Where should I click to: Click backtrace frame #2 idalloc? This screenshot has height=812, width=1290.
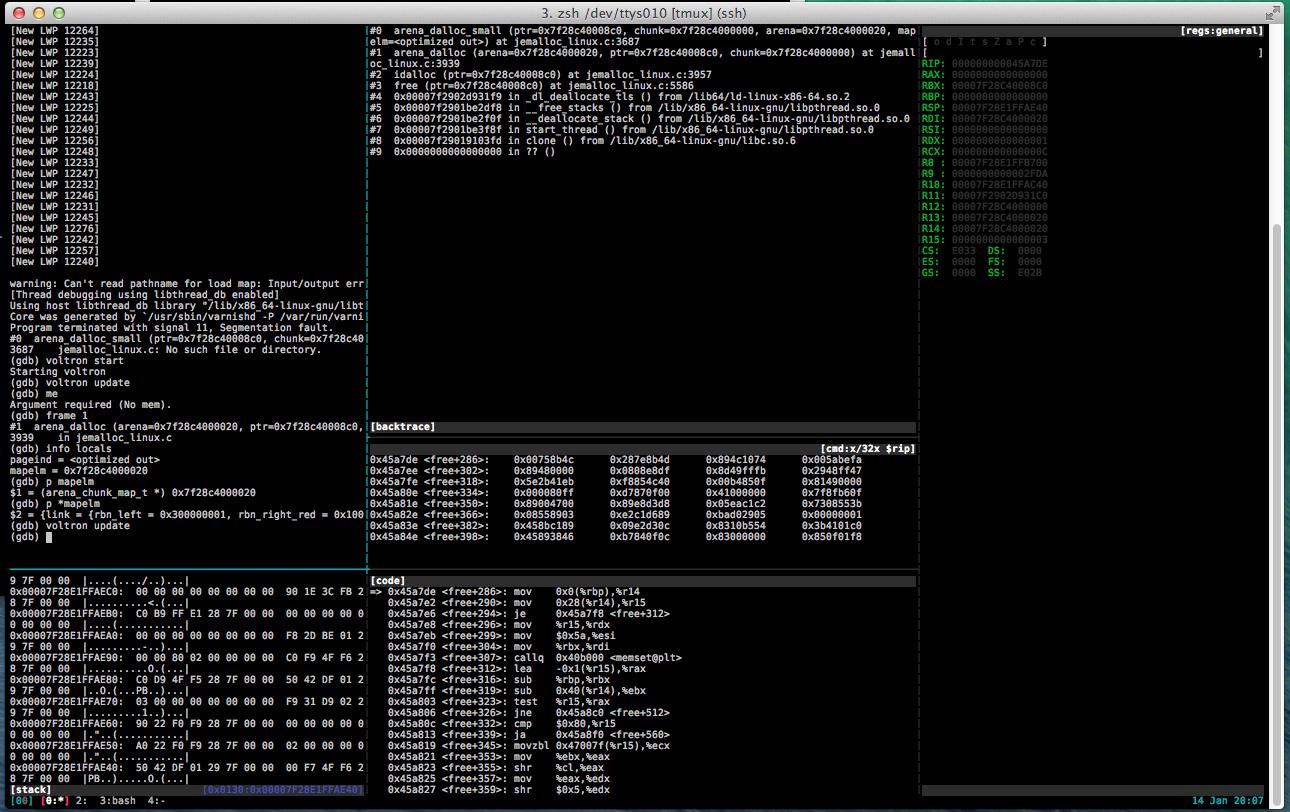point(541,75)
